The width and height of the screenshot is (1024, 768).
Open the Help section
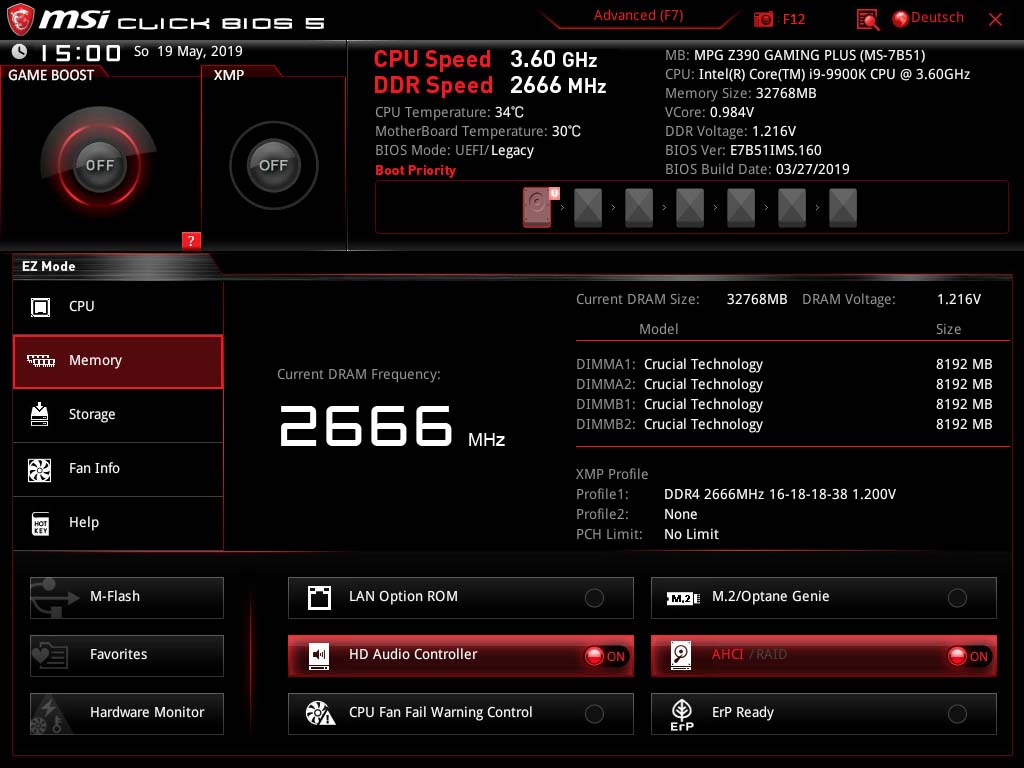click(x=118, y=523)
